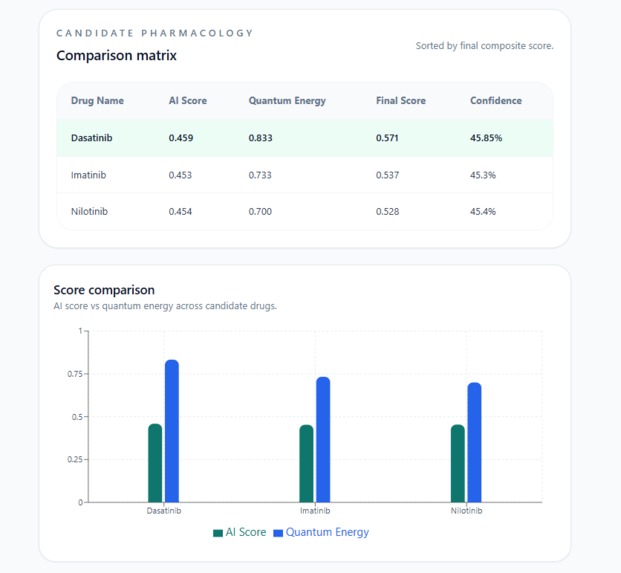Image resolution: width=621 pixels, height=573 pixels.
Task: Click the Dasatinib x-axis label
Action: click(164, 511)
